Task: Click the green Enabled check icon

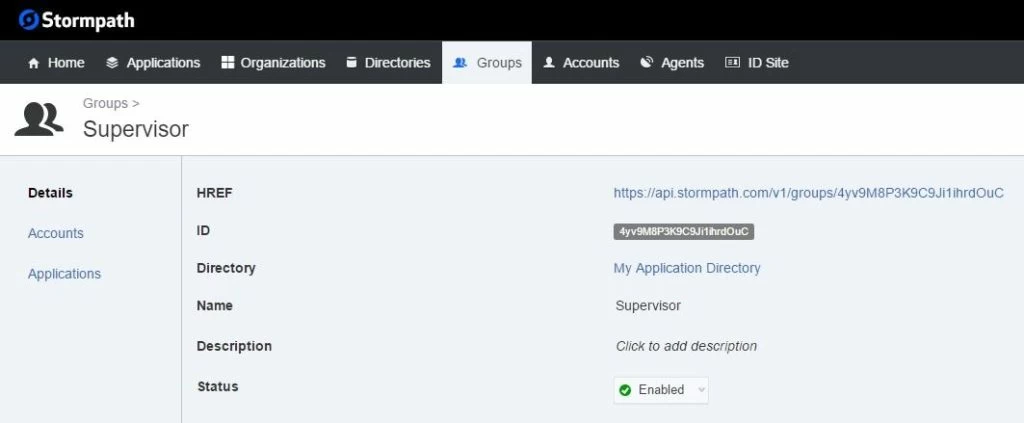Action: (x=625, y=390)
